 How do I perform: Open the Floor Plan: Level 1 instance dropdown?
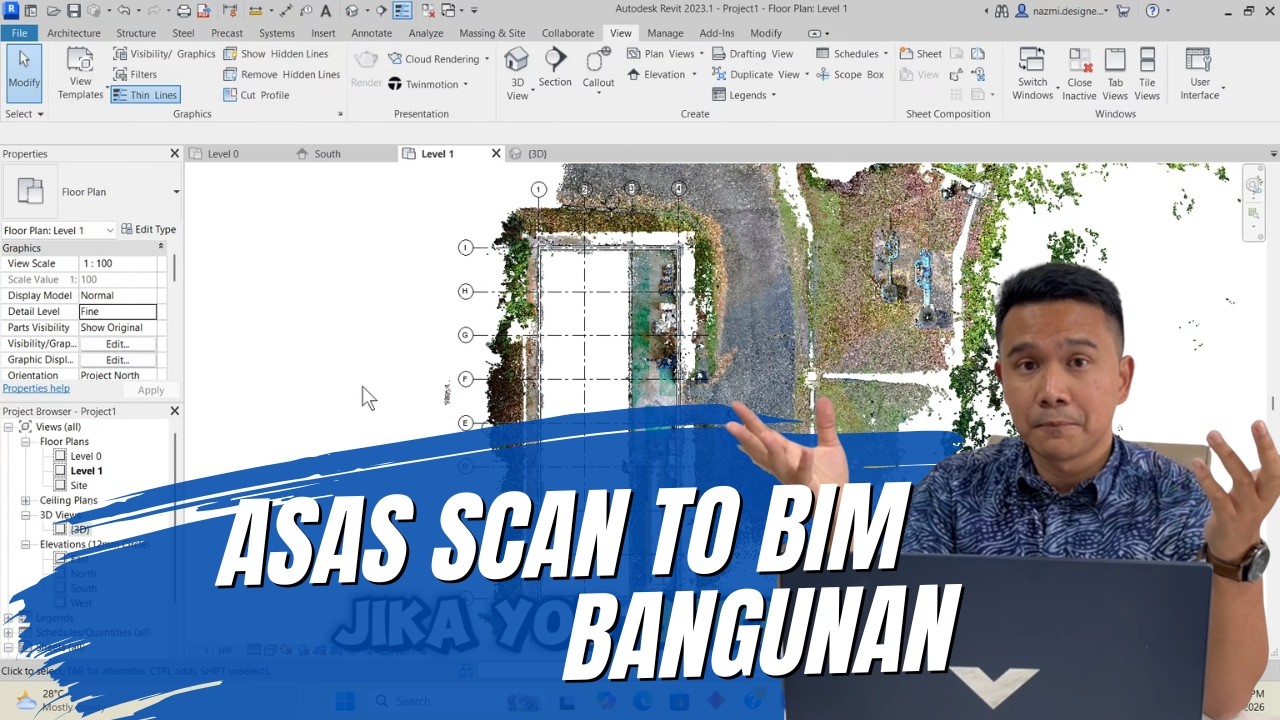(x=59, y=230)
